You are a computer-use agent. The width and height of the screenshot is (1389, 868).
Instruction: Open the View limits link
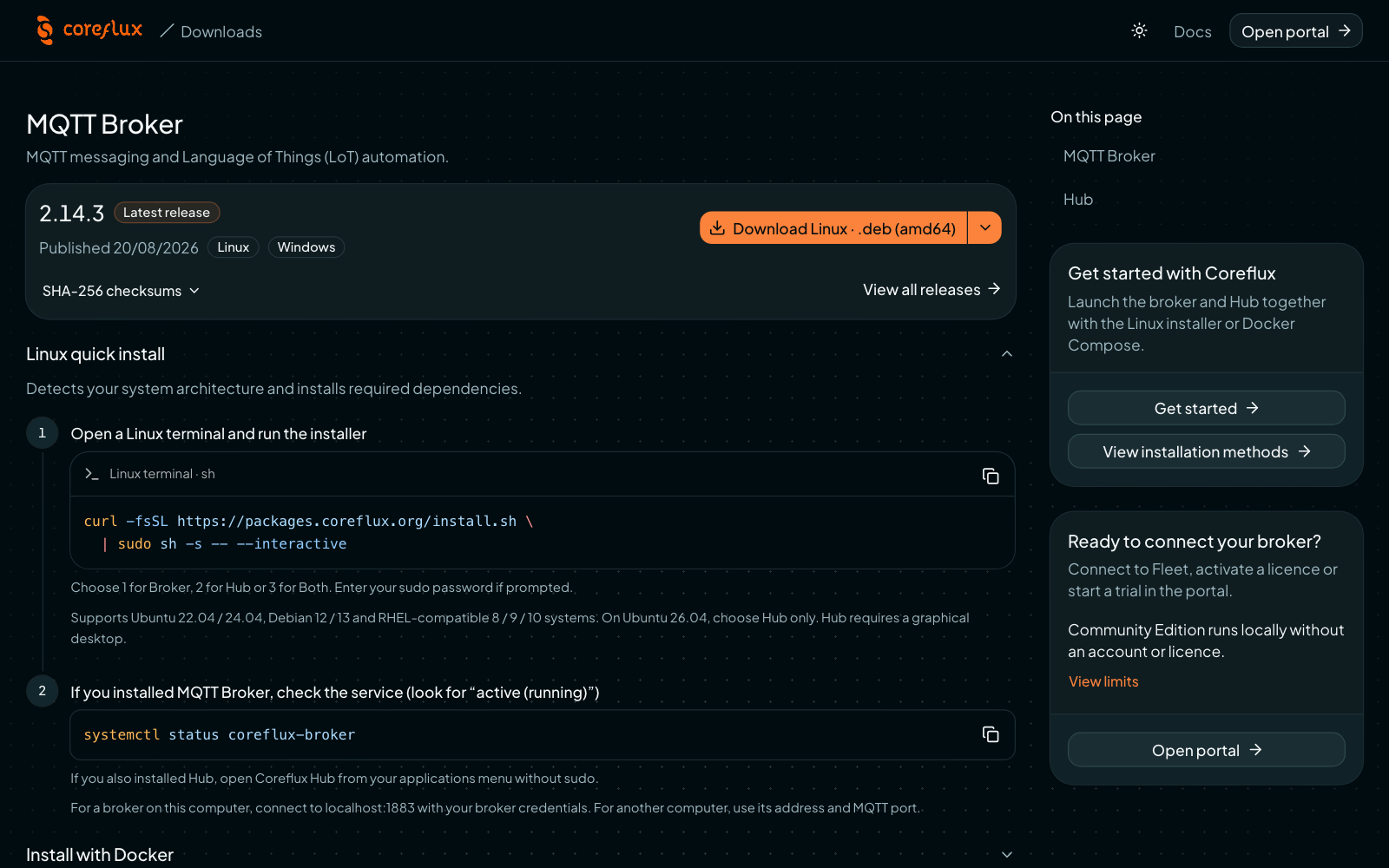(1103, 681)
